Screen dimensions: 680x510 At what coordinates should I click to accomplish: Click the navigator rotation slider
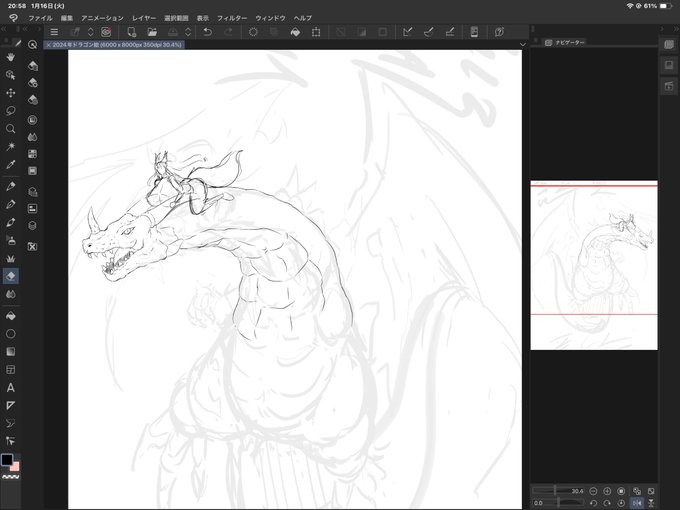559,503
